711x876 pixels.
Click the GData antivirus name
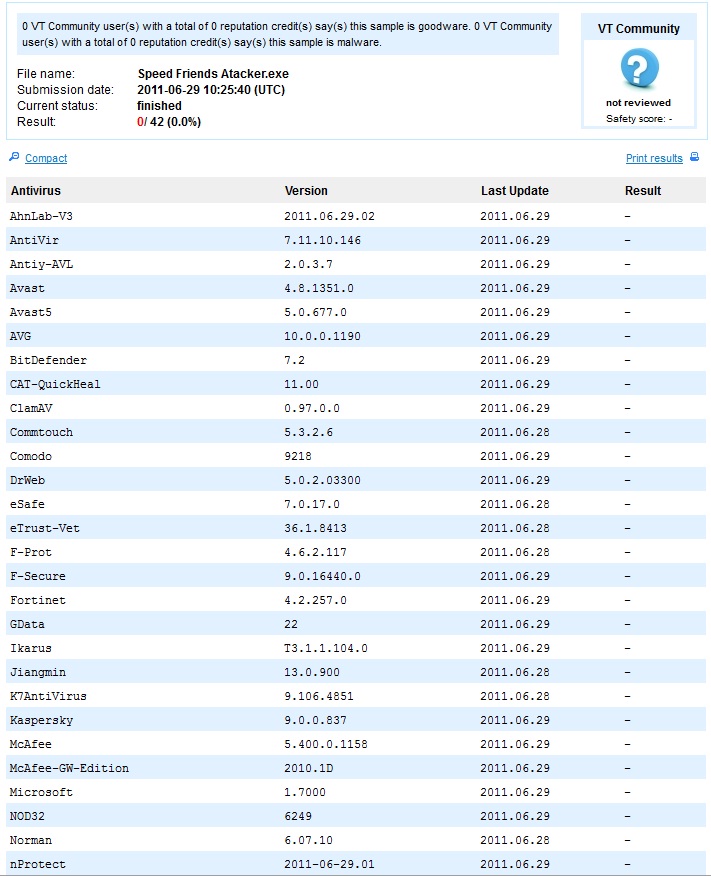point(27,625)
